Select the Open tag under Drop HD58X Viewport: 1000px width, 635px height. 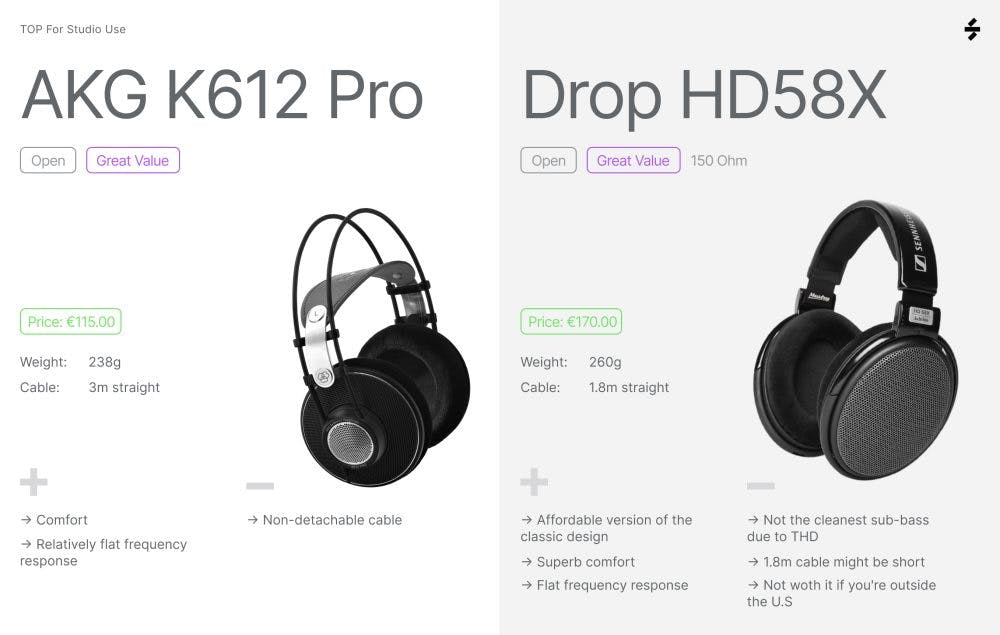(x=548, y=160)
